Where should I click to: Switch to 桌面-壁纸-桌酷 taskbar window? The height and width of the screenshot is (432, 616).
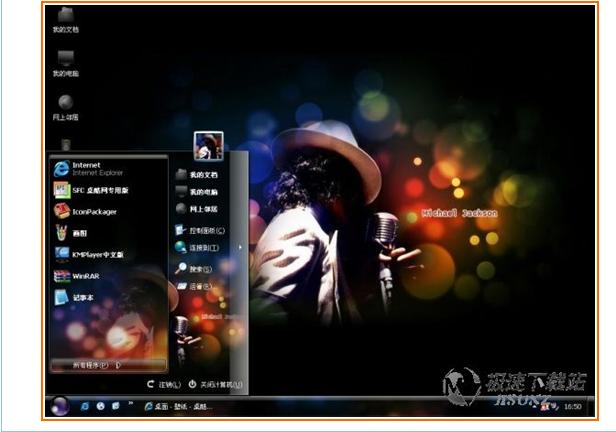(x=178, y=406)
